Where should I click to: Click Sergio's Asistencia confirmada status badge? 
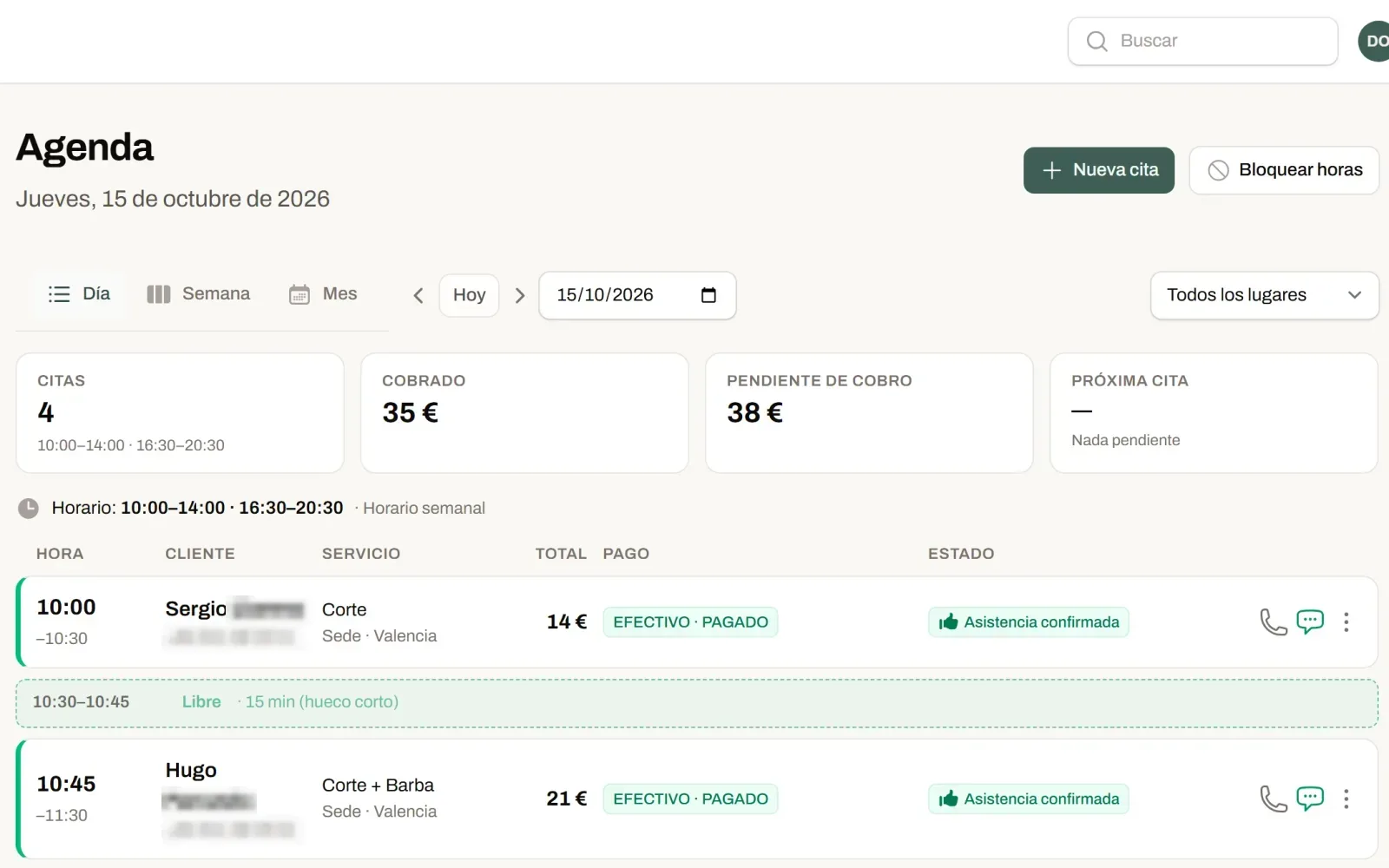click(1029, 621)
